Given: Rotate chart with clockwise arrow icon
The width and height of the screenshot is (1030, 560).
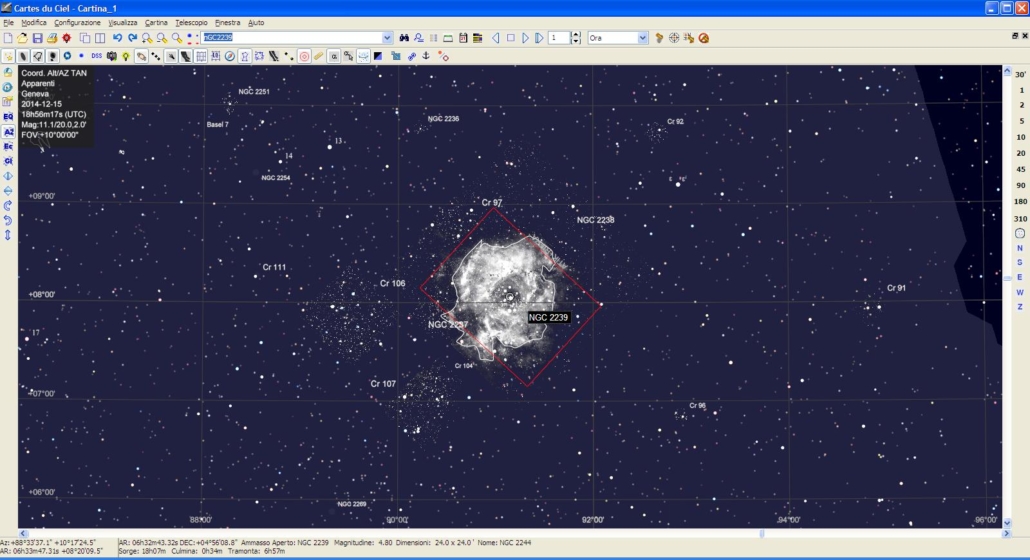Looking at the screenshot, I should (8, 205).
